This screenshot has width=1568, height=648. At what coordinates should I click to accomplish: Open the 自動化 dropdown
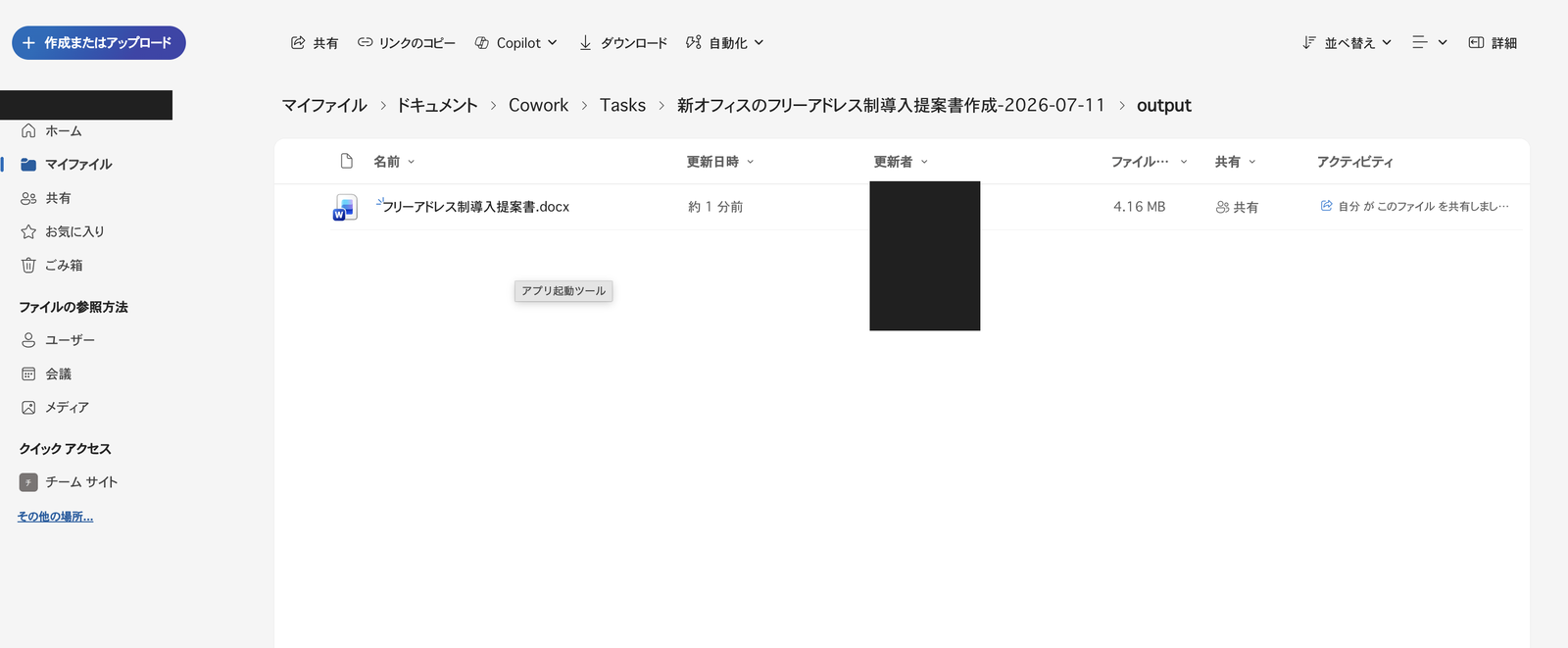tap(724, 43)
